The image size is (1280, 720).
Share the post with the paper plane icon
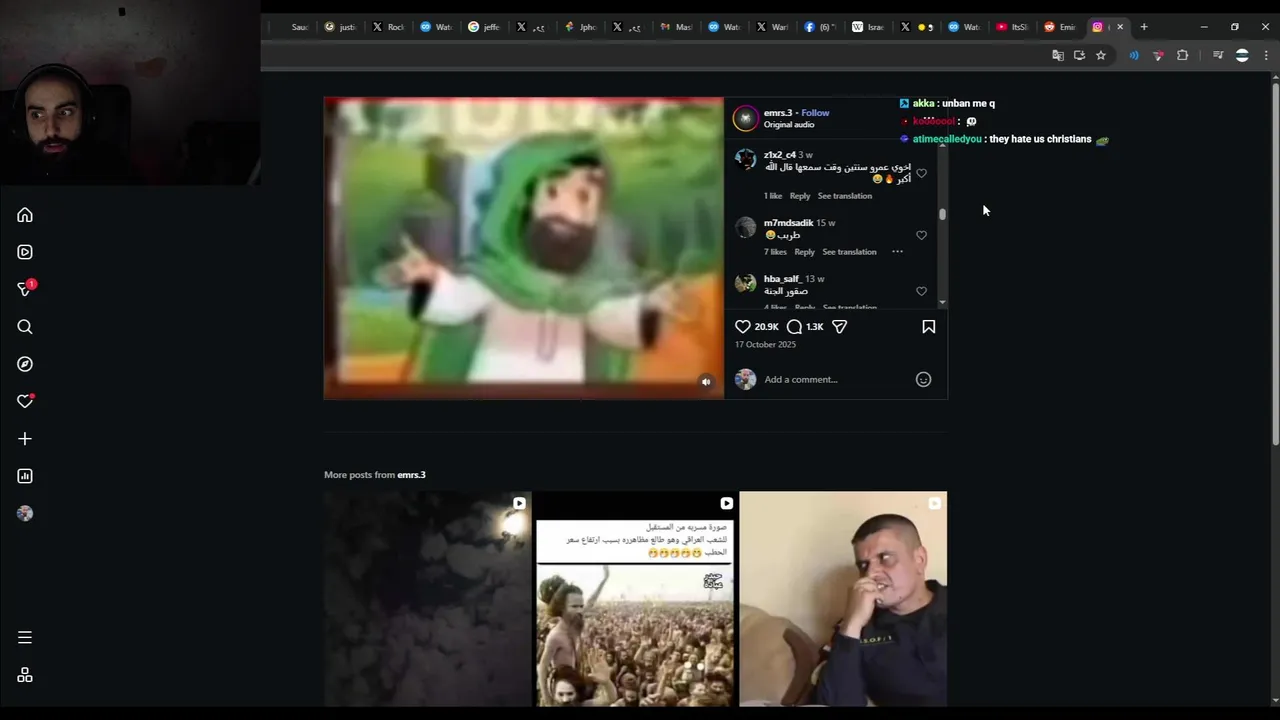tap(840, 327)
